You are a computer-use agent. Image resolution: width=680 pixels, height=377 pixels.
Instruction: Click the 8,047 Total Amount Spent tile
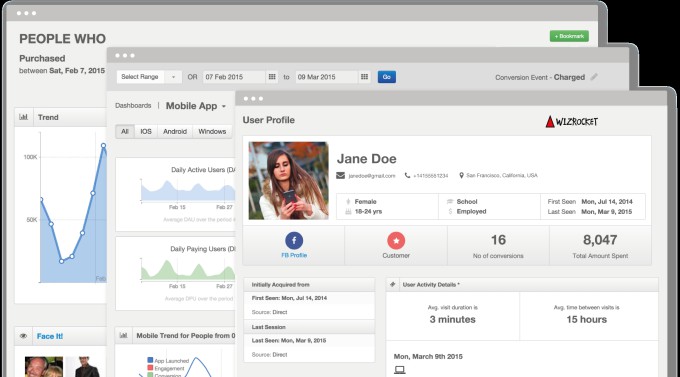click(600, 246)
